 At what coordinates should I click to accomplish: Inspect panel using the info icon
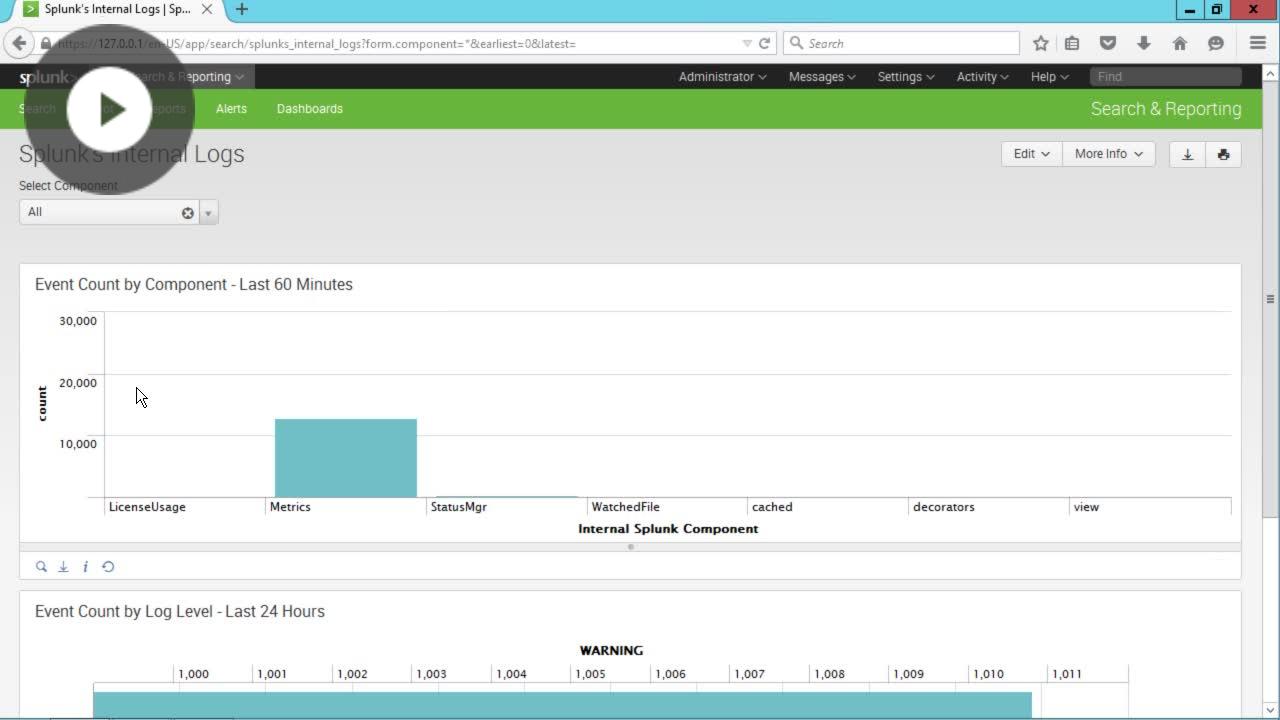(x=85, y=566)
